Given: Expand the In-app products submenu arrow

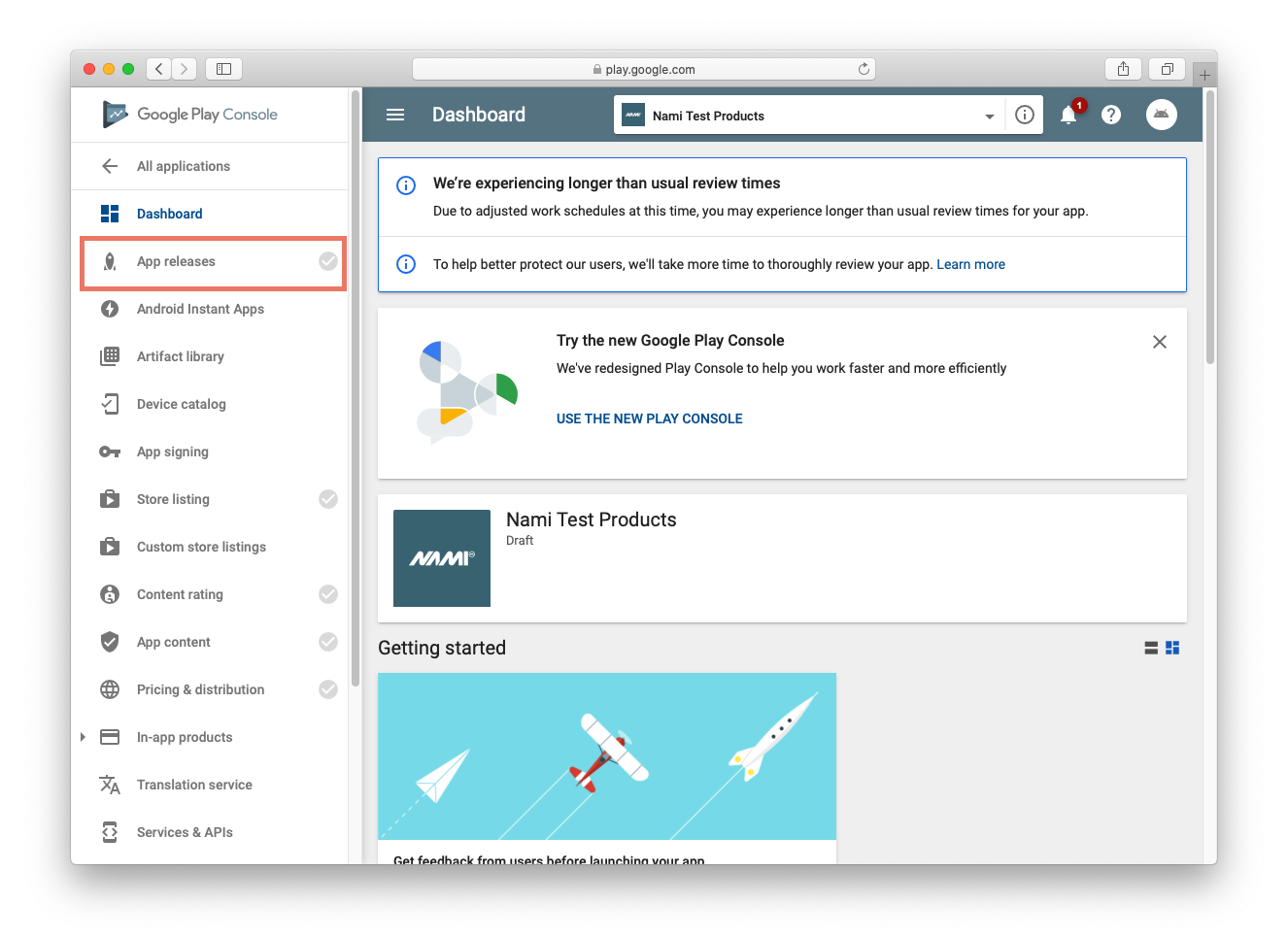Looking at the screenshot, I should (x=83, y=737).
